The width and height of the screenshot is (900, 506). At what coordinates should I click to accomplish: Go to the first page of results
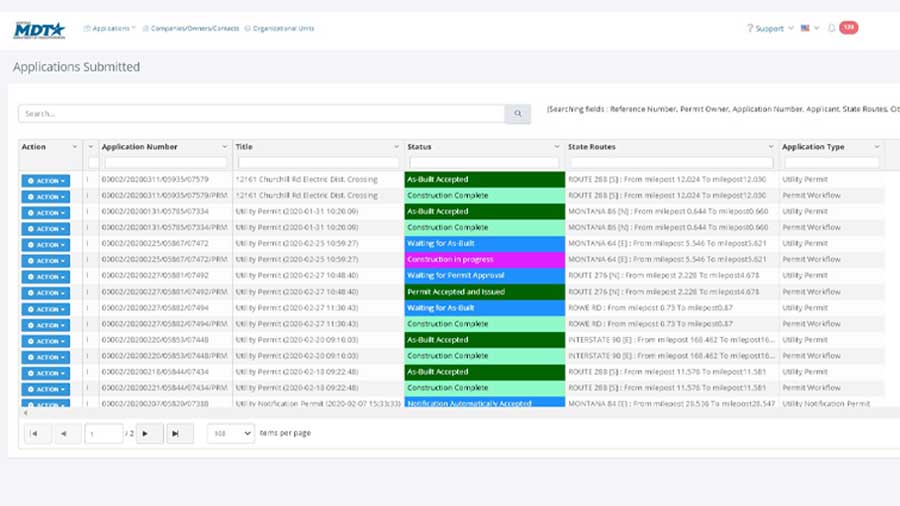tap(32, 433)
